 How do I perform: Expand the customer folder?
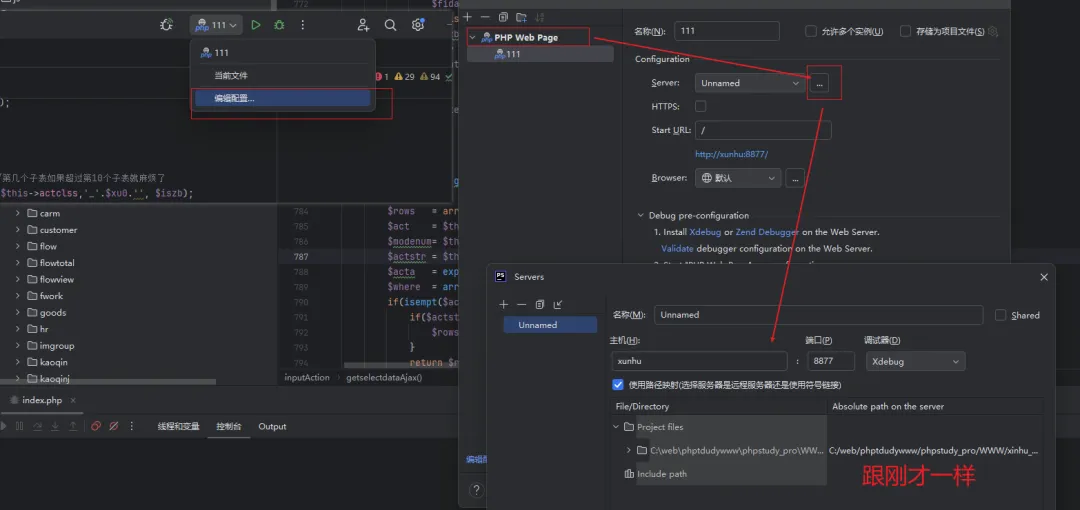coord(18,230)
